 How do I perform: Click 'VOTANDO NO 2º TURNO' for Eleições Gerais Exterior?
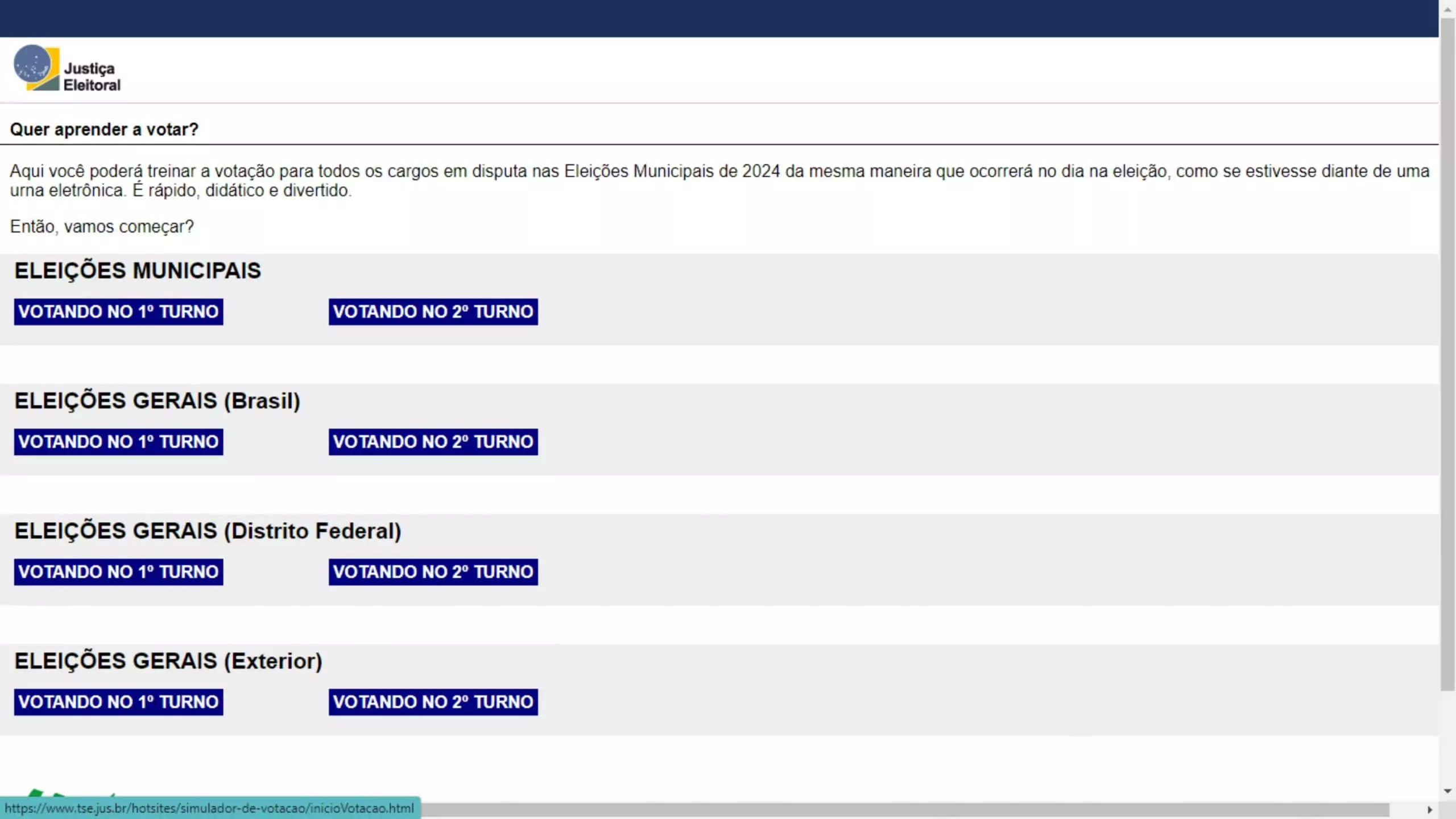tap(433, 701)
